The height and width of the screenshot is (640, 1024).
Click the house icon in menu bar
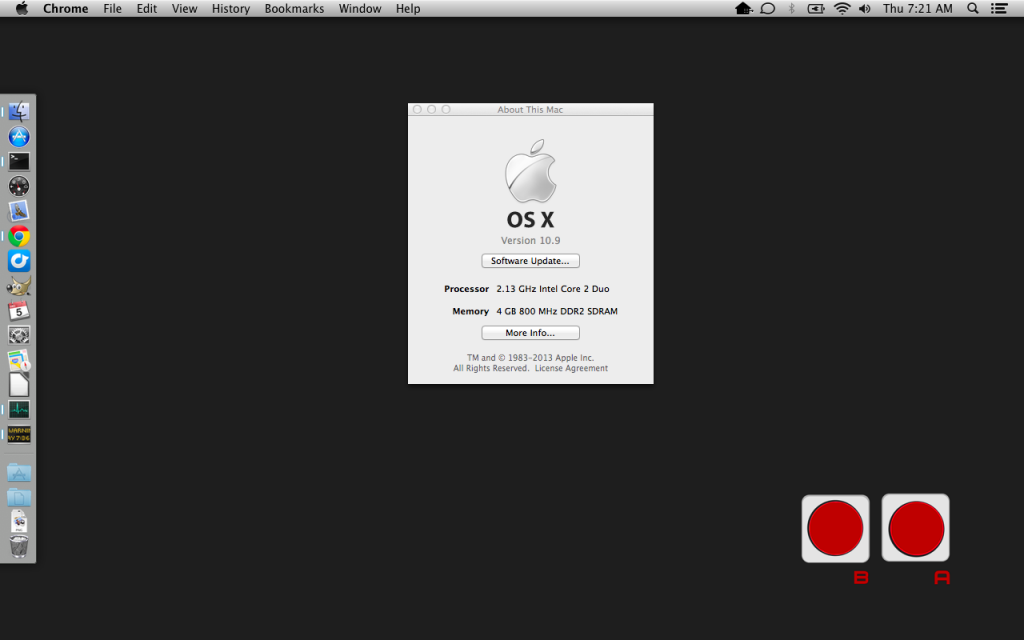(743, 8)
